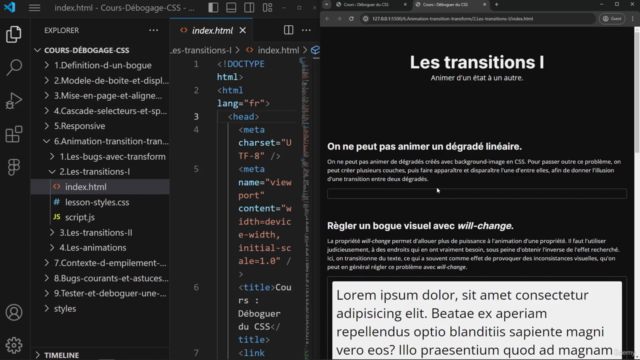The height and width of the screenshot is (360, 640).
Task: Open Run and Debug view
Action: click(14, 101)
